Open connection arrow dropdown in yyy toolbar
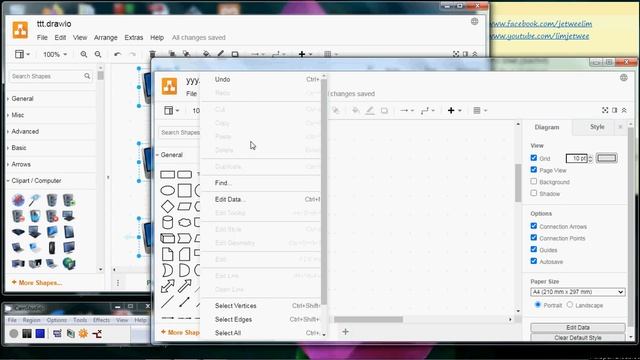Screen dimensions: 640x360 pyautogui.click(x=407, y=110)
